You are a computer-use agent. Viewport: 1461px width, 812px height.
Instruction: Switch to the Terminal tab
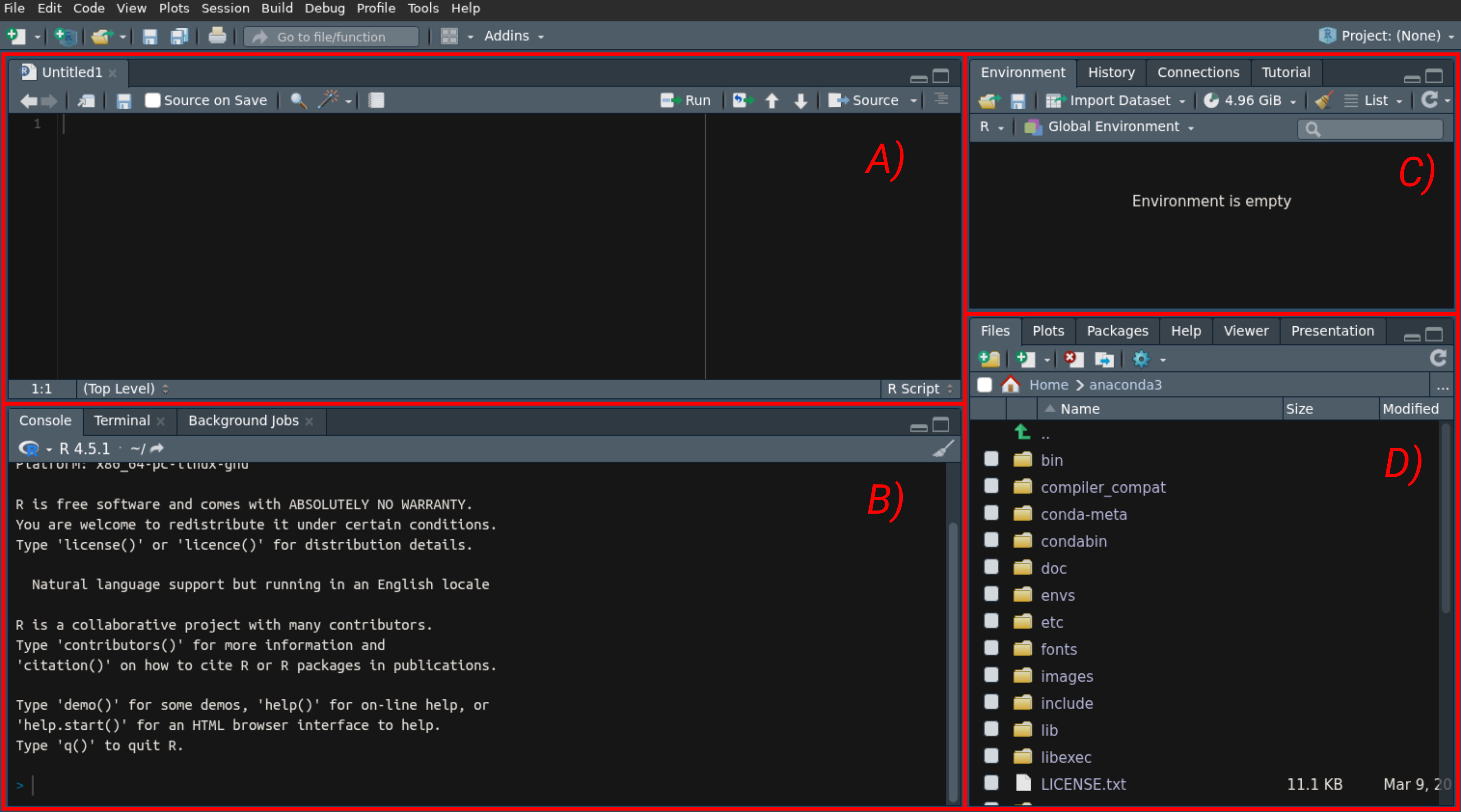click(x=122, y=420)
